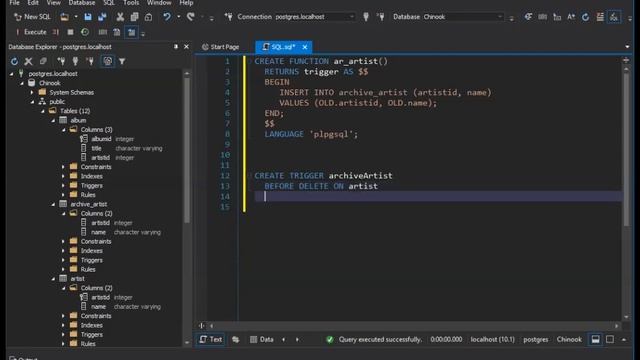The image size is (640, 360).
Task: Open the Tools menu
Action: click(131, 3)
